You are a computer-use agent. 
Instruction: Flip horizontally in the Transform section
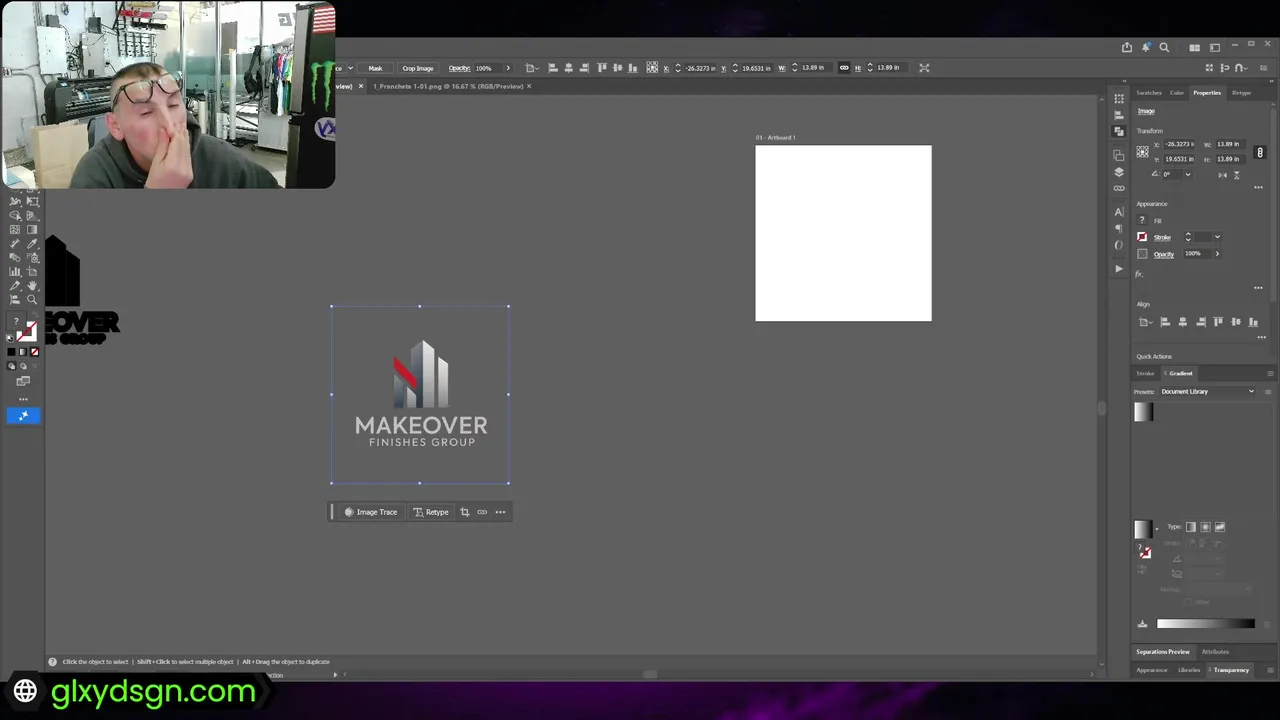click(1223, 175)
